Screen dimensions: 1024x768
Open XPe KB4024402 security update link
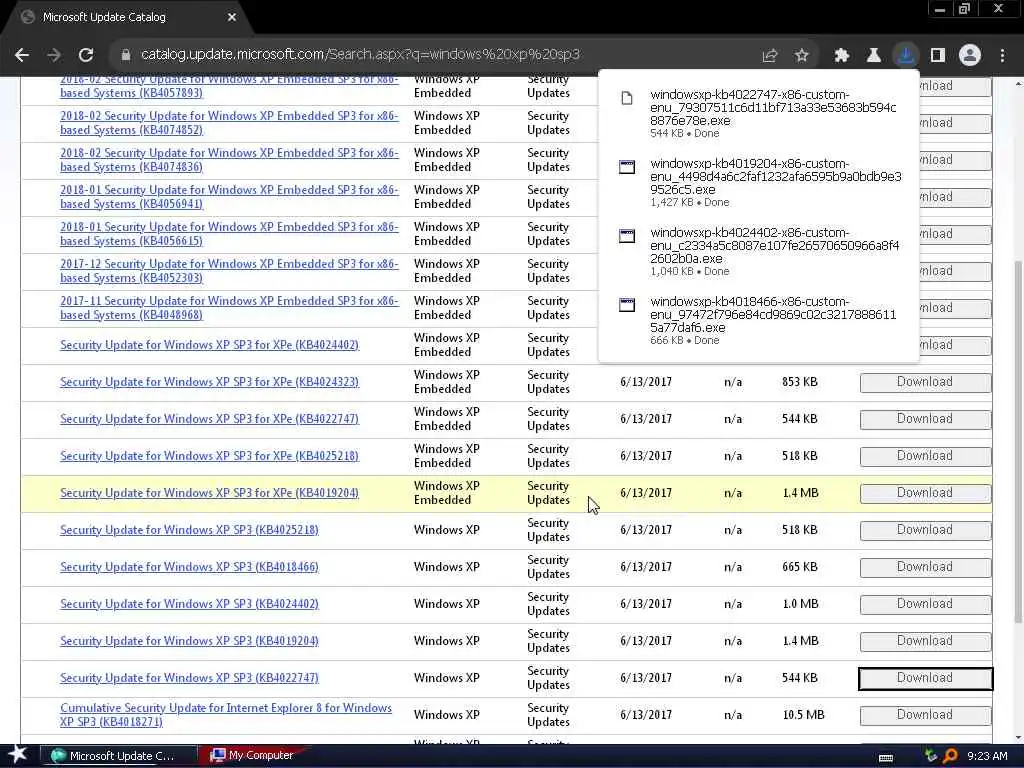210,345
